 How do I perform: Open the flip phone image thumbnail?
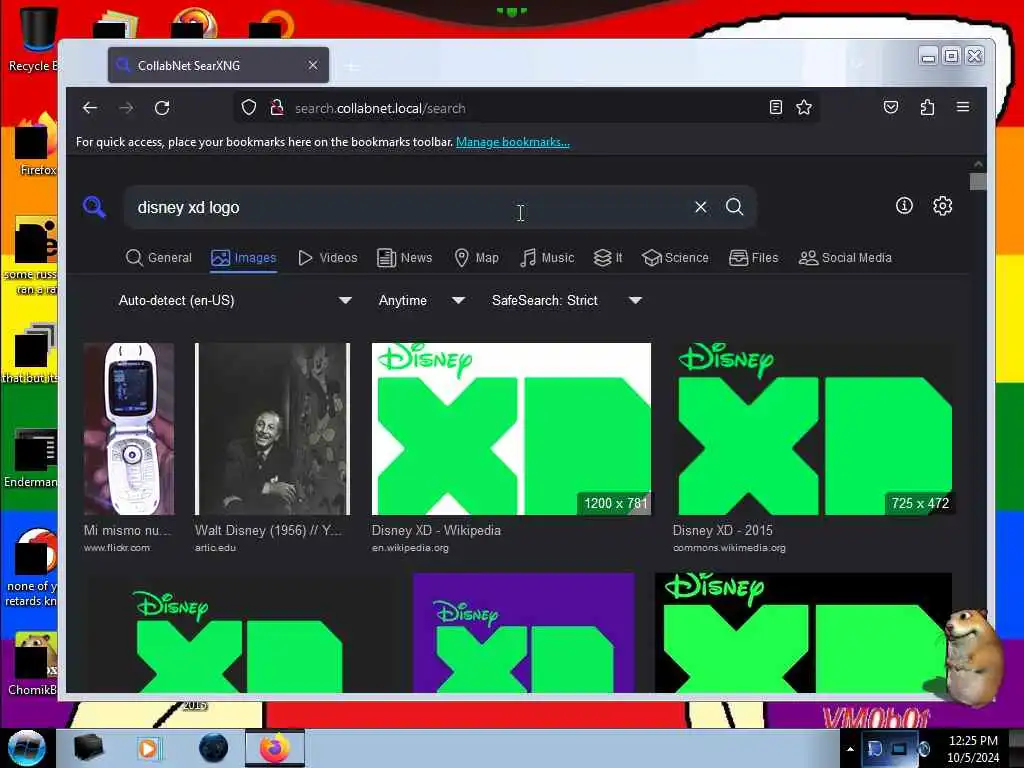coord(129,428)
